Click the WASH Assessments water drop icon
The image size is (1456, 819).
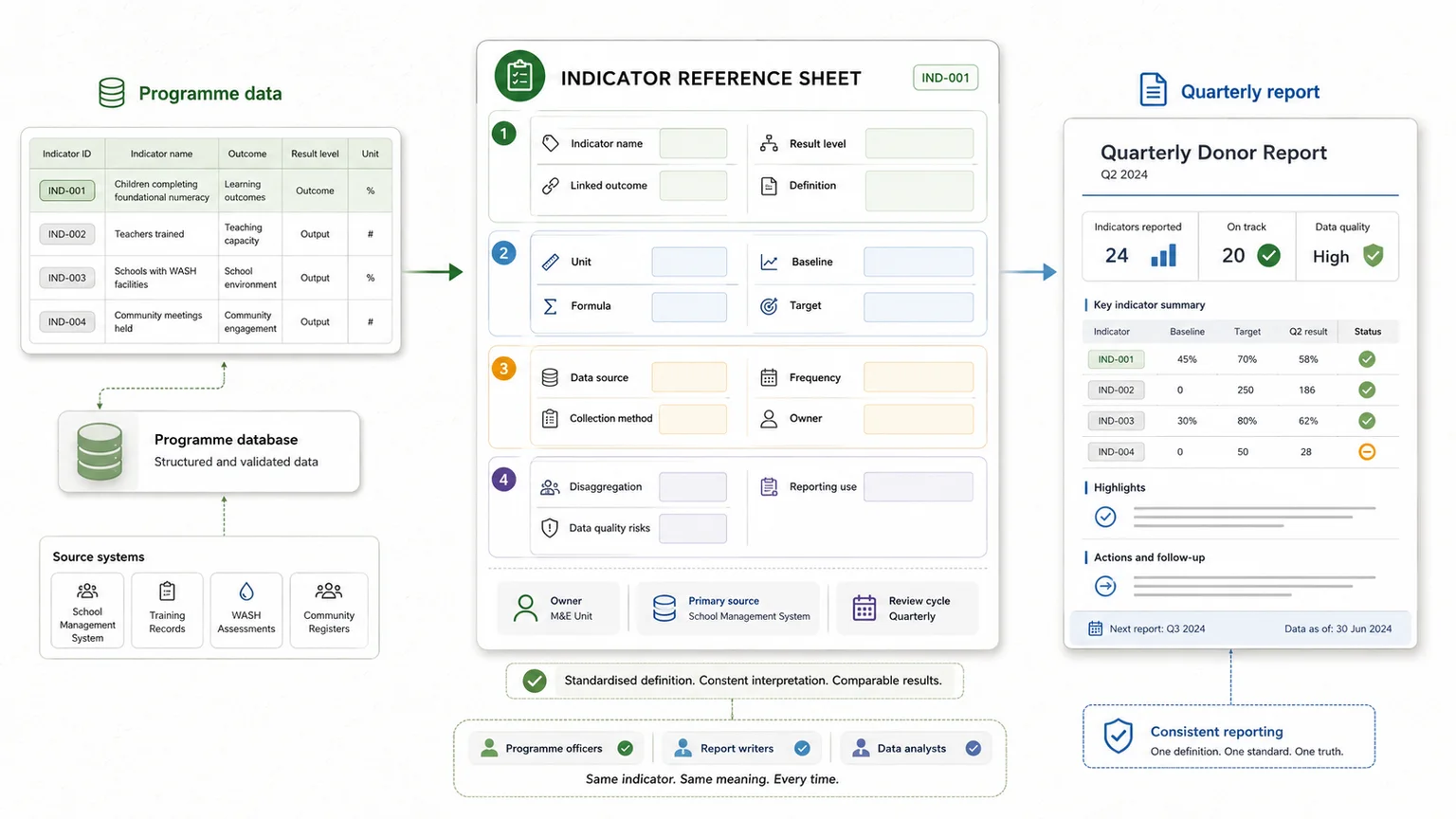246,591
